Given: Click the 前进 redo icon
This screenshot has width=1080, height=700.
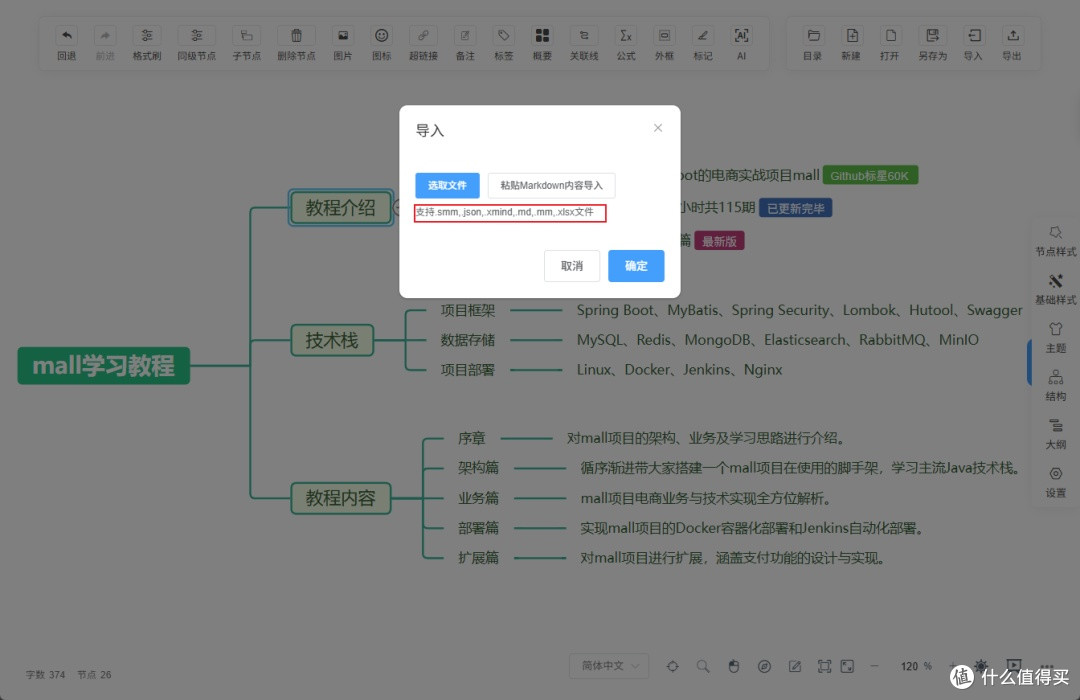Looking at the screenshot, I should 105,36.
